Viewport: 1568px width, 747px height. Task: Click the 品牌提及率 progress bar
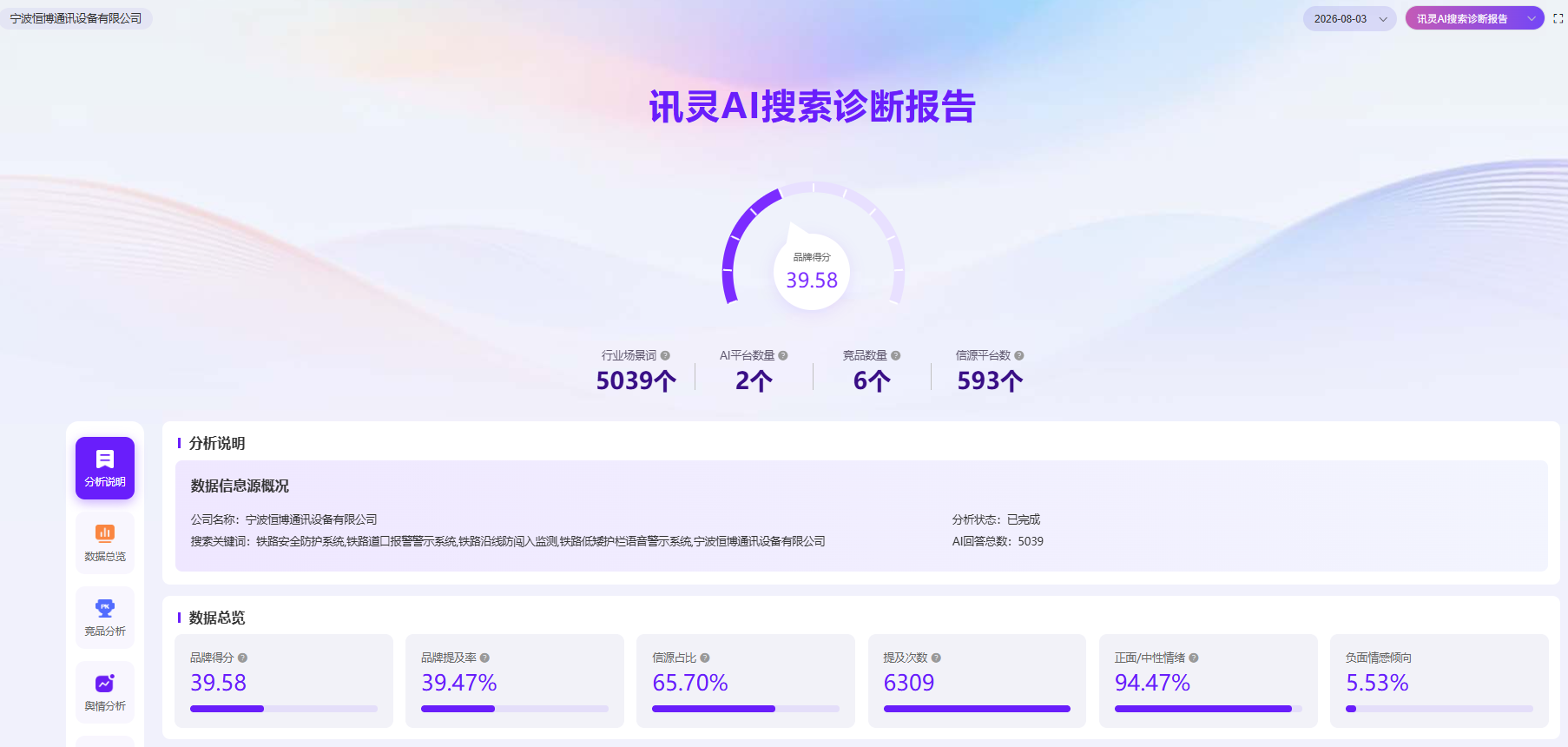(515, 709)
